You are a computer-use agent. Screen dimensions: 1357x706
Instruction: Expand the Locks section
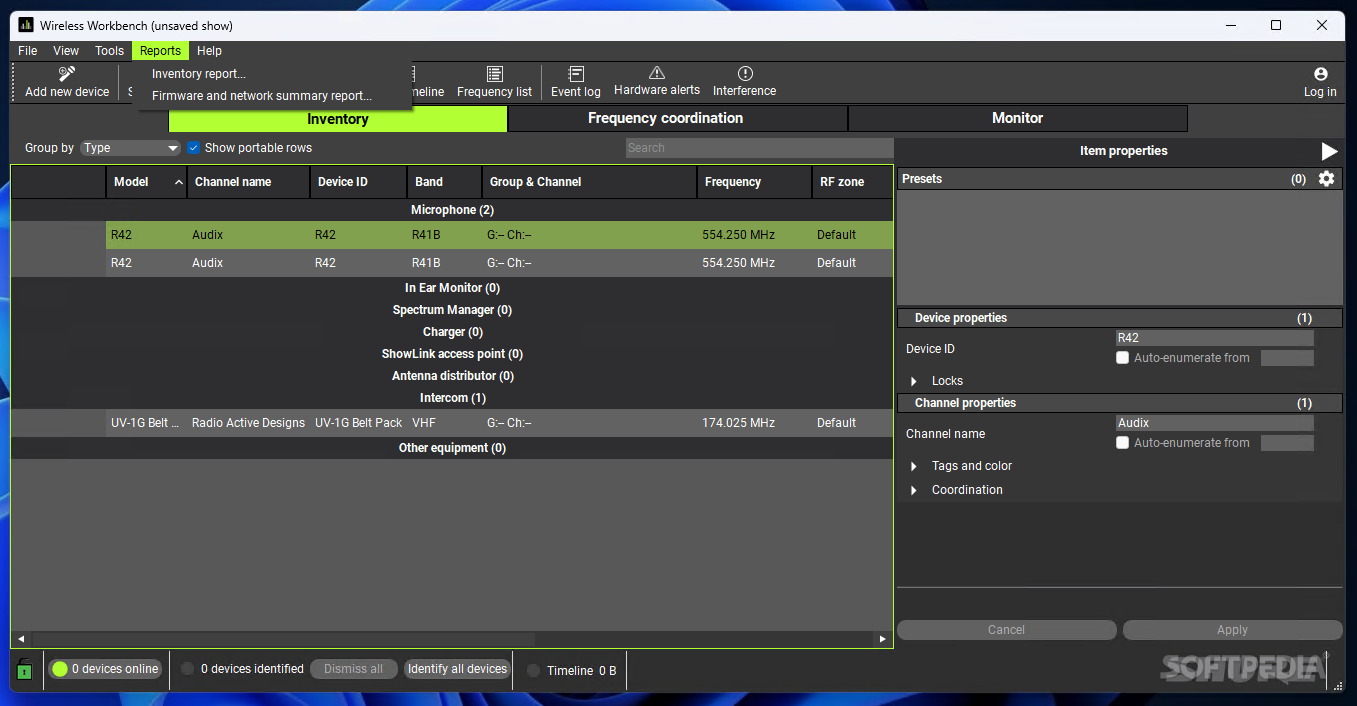[x=913, y=381]
